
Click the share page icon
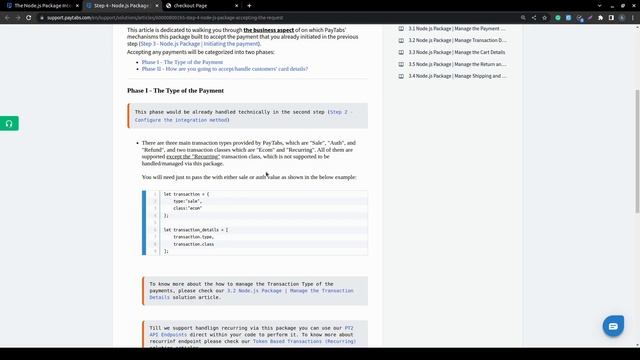tap(534, 18)
